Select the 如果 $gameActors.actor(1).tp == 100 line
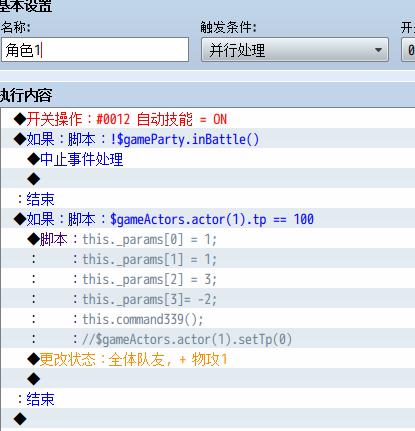Viewport: 415px width, 431px height. [x=208, y=219]
